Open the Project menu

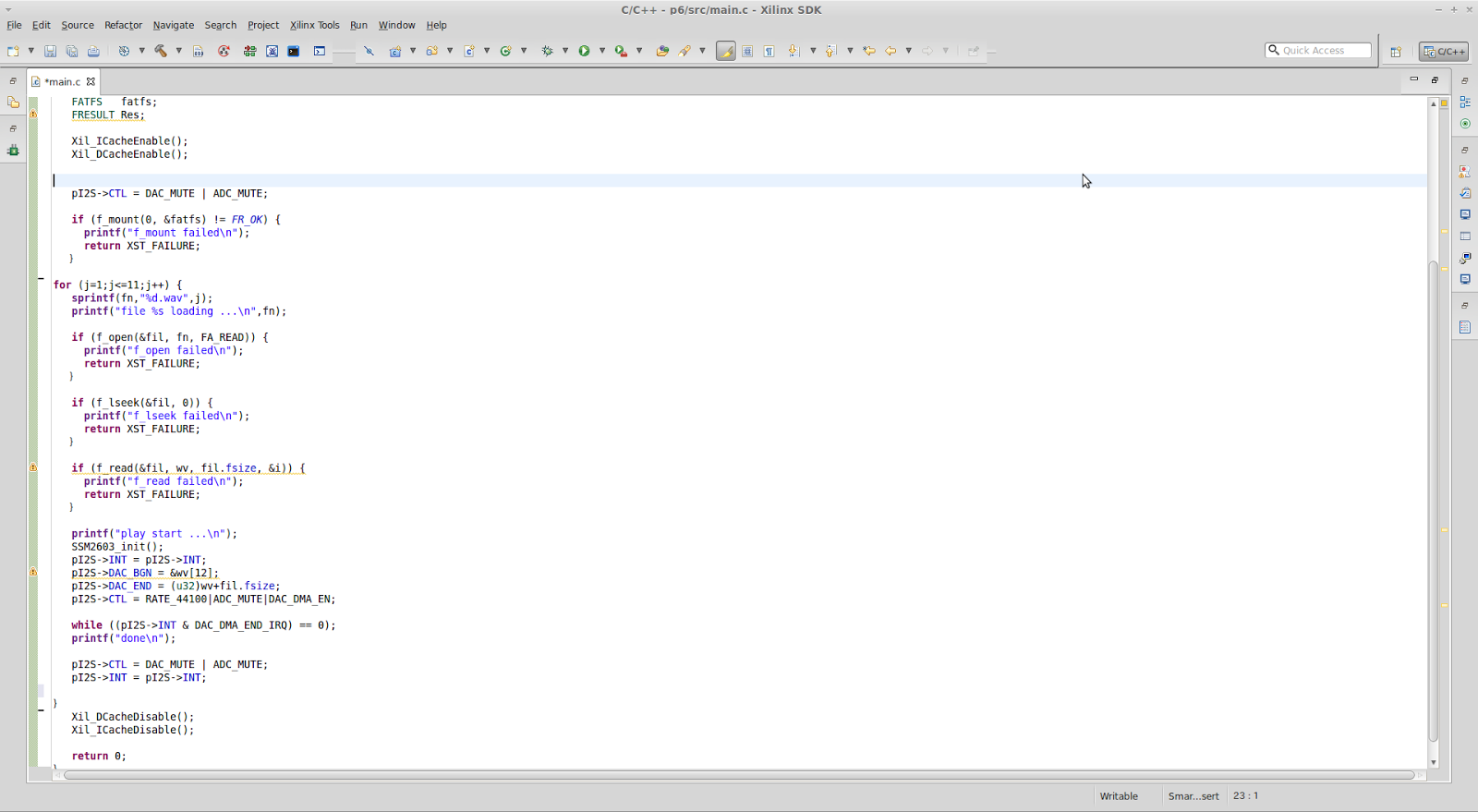click(x=263, y=25)
